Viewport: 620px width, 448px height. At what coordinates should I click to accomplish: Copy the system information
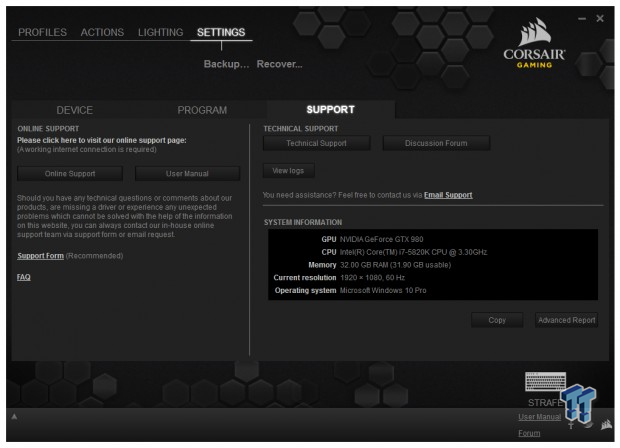pos(497,320)
